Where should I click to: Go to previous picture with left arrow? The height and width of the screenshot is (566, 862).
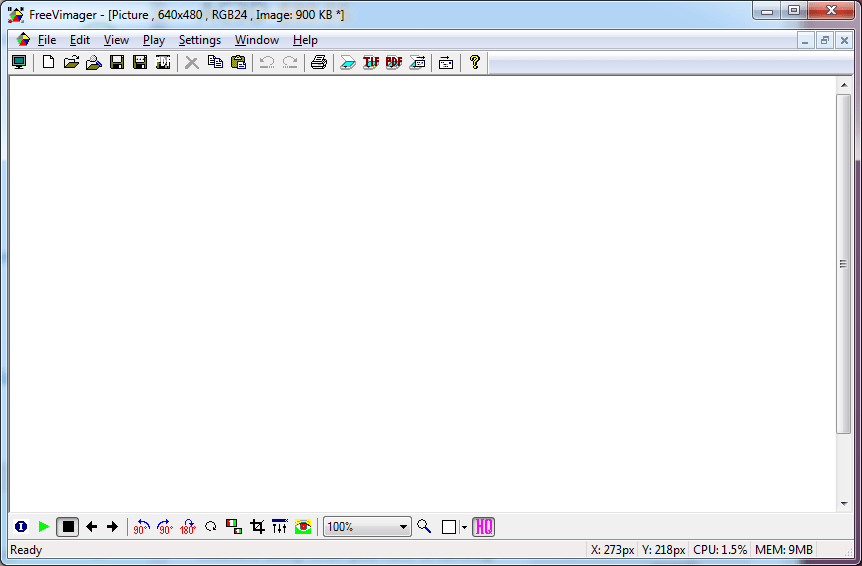tap(91, 527)
